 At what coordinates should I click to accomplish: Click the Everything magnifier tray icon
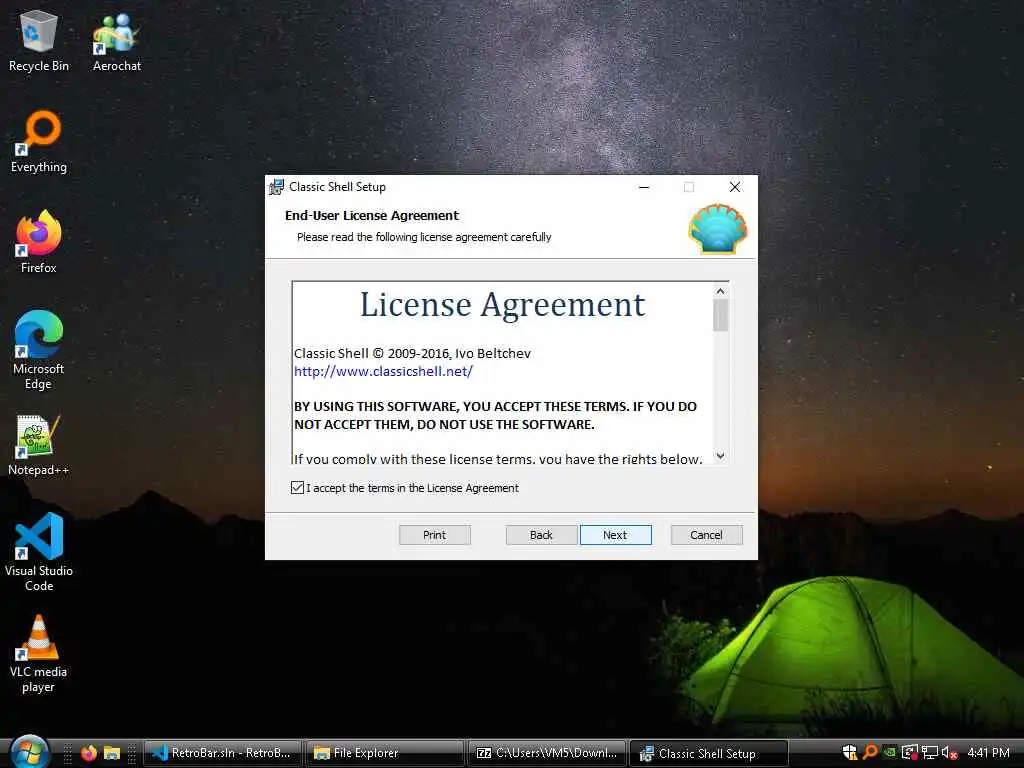pyautogui.click(x=870, y=752)
